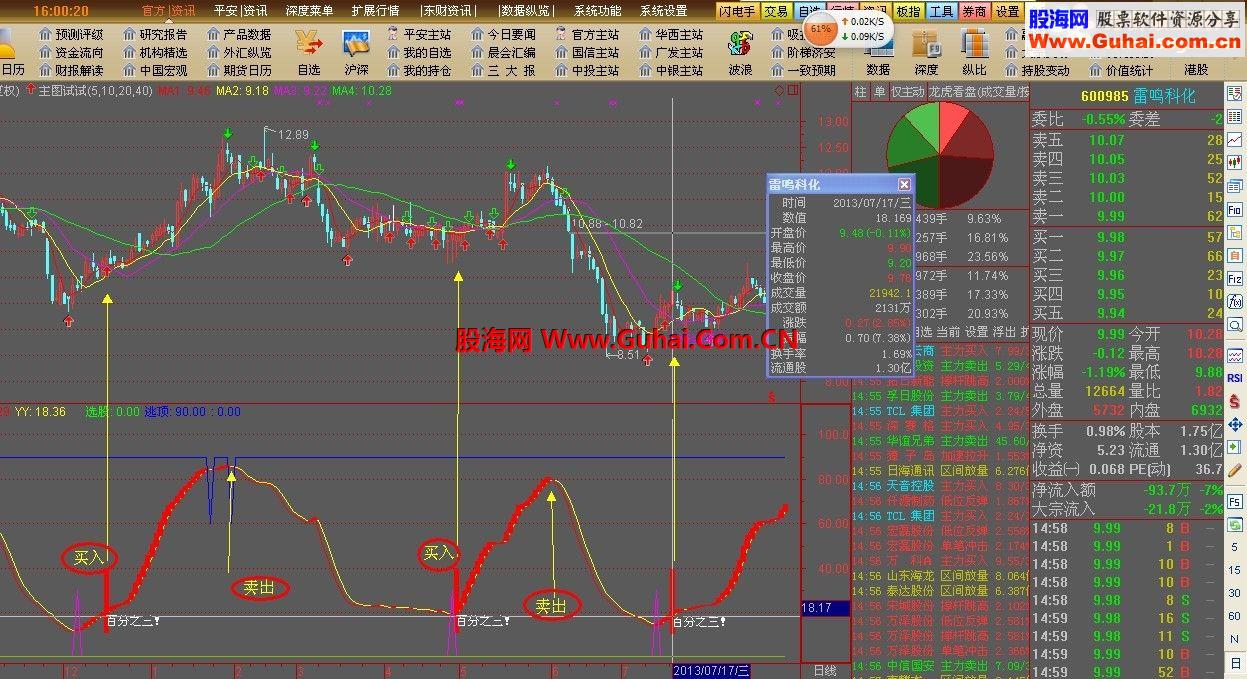Click the 工具 button
The width and height of the screenshot is (1247, 679).
click(x=941, y=11)
